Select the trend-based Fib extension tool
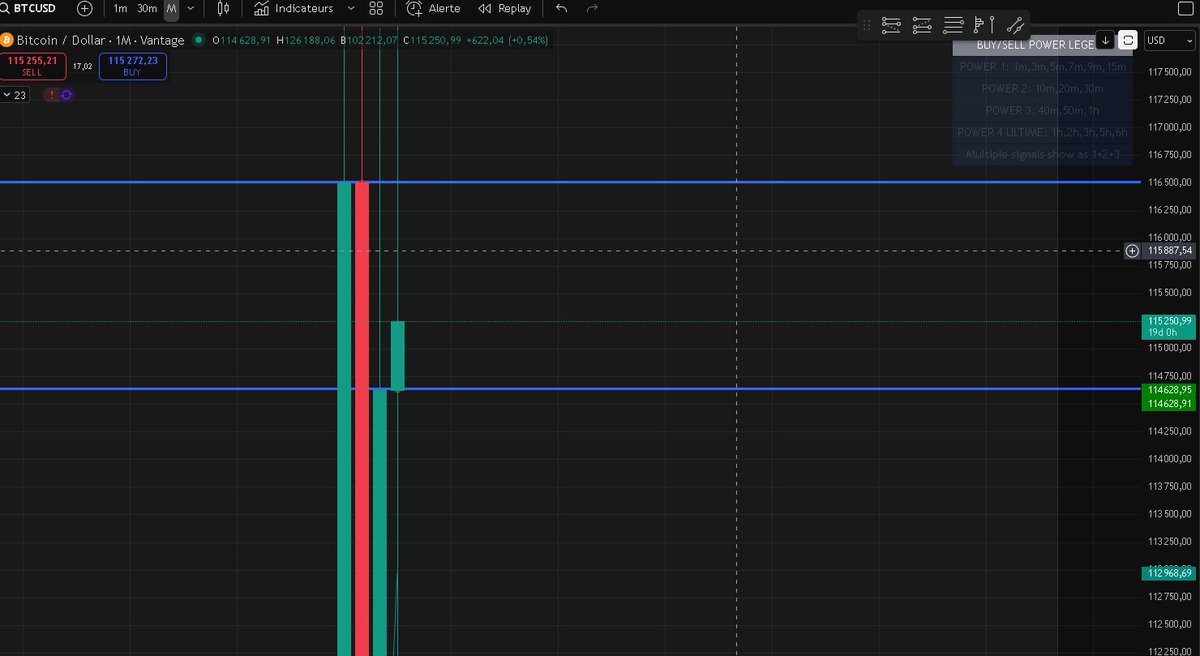This screenshot has height=656, width=1200. click(922, 25)
